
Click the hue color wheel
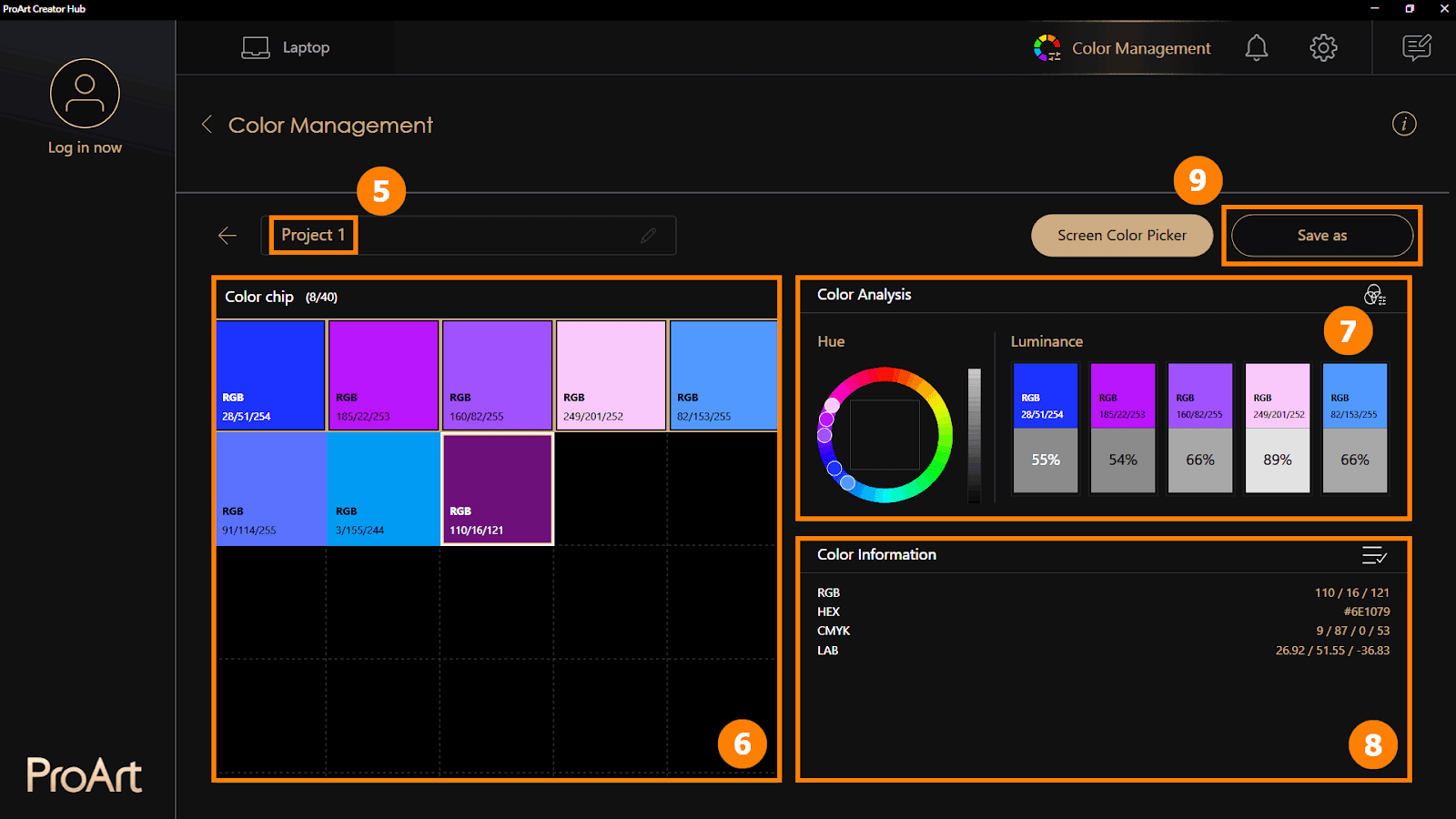coord(885,435)
